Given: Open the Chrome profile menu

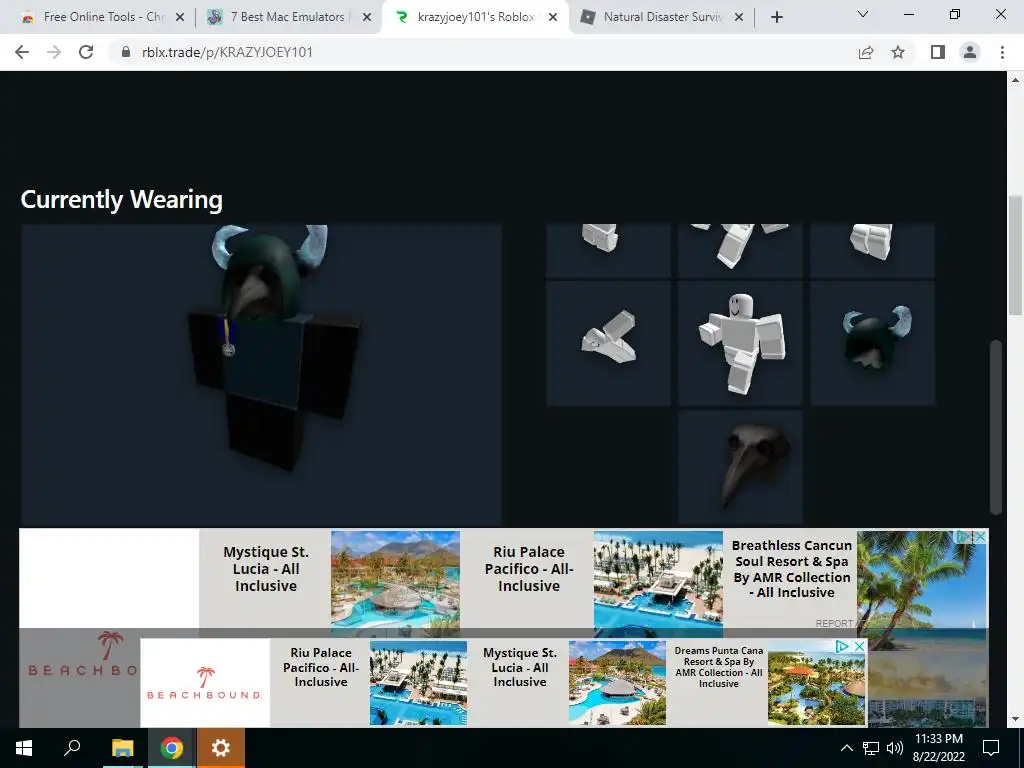Looking at the screenshot, I should [970, 52].
